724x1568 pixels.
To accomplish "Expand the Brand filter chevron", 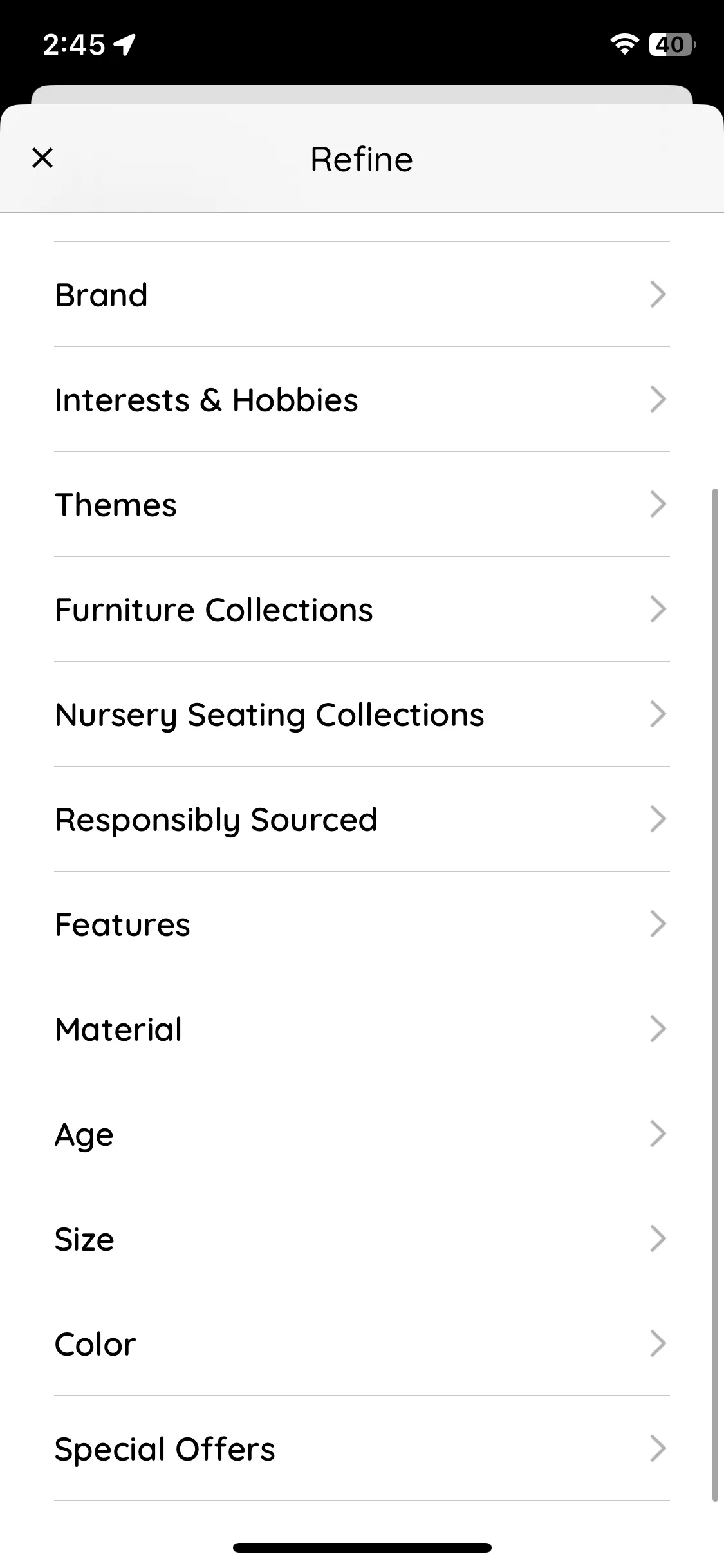I will pyautogui.click(x=658, y=295).
